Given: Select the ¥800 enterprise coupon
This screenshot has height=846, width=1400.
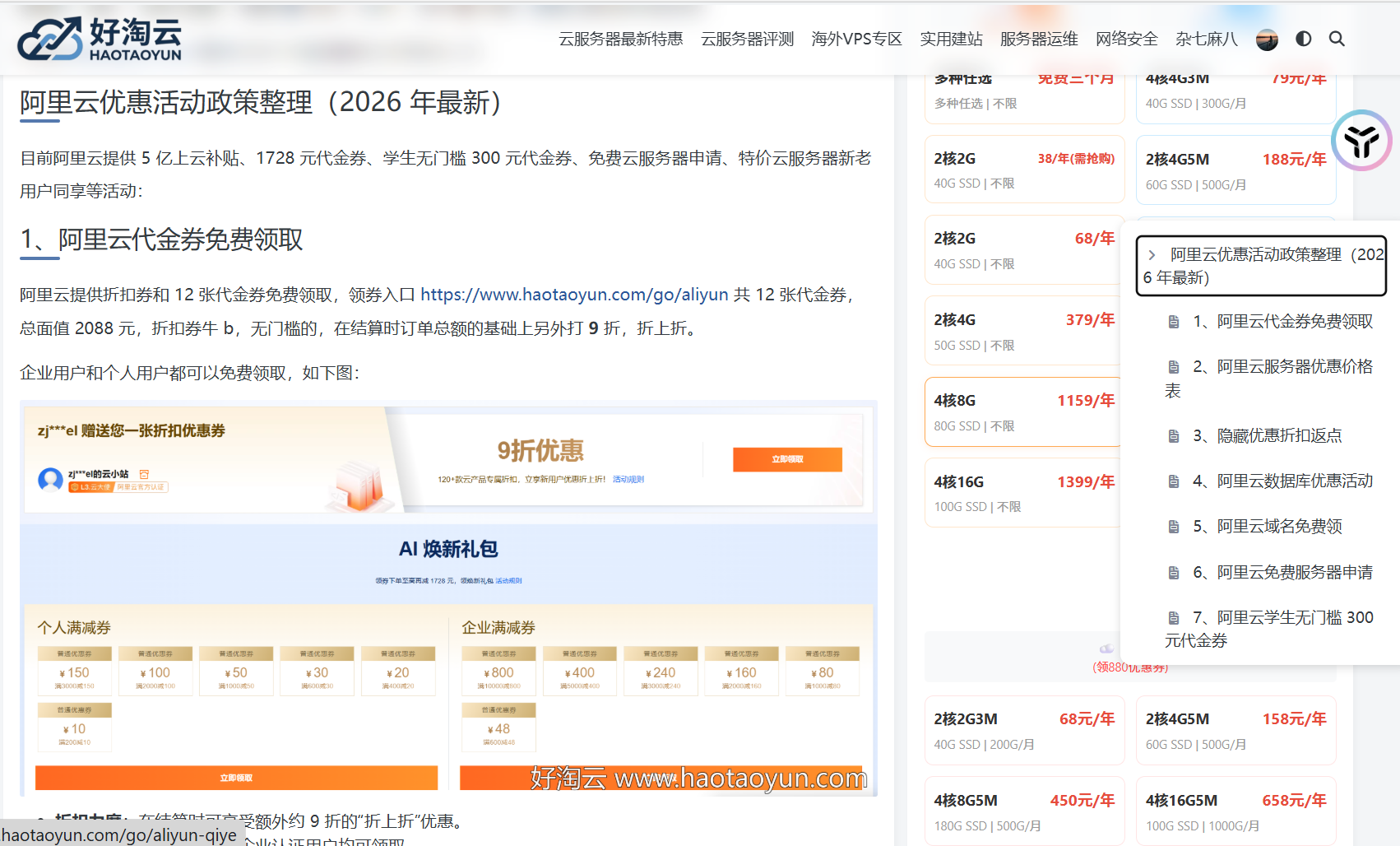Looking at the screenshot, I should [498, 671].
